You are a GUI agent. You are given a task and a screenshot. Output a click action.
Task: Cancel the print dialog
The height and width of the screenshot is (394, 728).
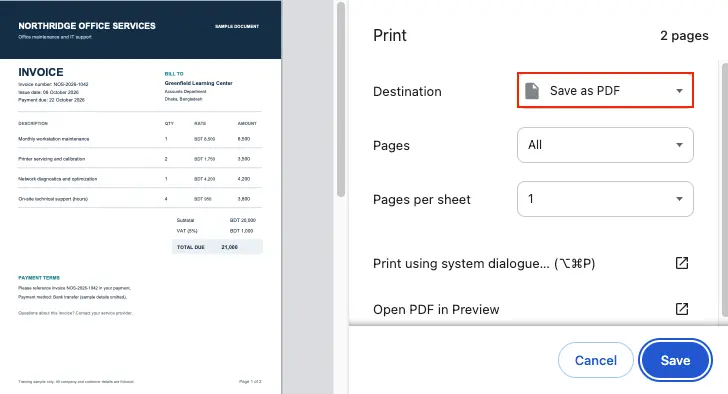tap(596, 360)
